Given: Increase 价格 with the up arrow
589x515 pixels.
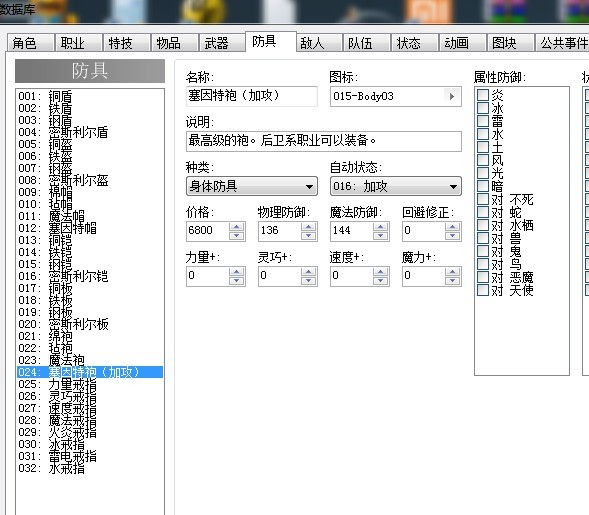Looking at the screenshot, I should (237, 227).
